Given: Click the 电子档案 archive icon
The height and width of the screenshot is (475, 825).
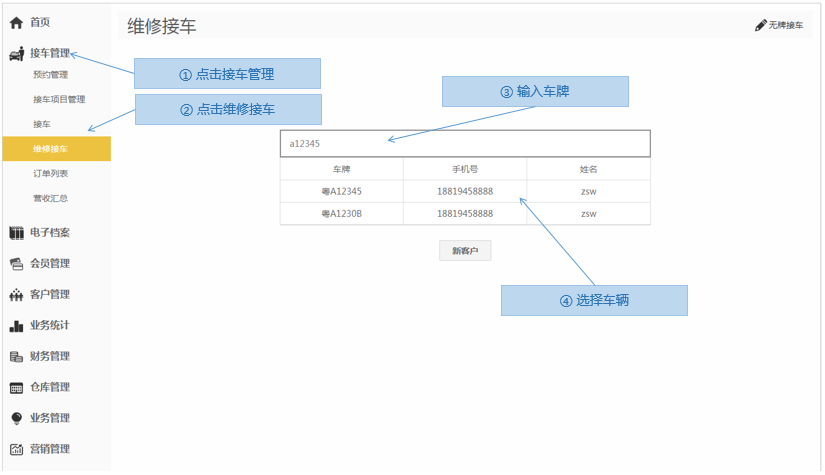Looking at the screenshot, I should click(x=16, y=233).
